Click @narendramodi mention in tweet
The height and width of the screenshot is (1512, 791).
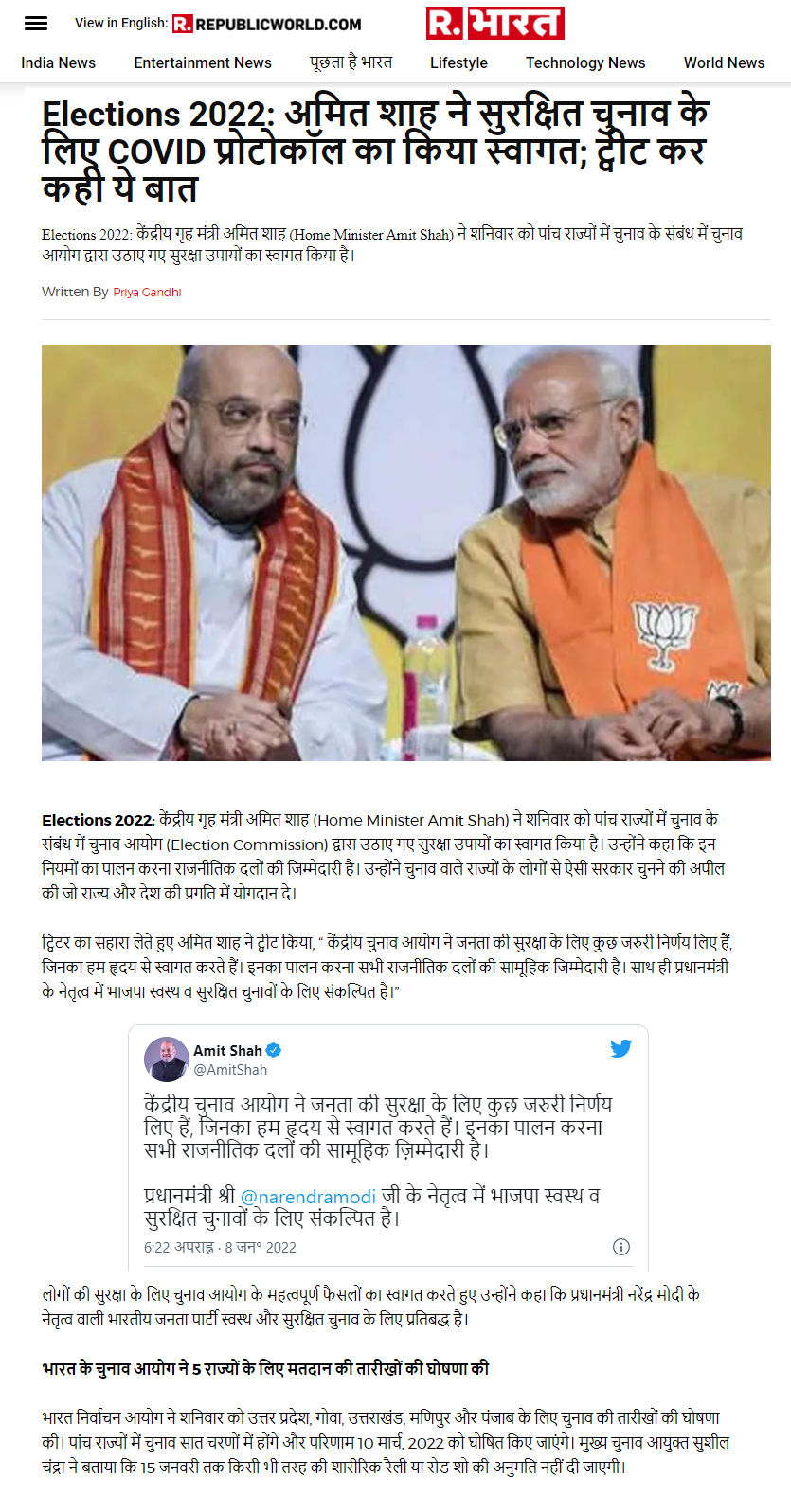pyautogui.click(x=308, y=1196)
